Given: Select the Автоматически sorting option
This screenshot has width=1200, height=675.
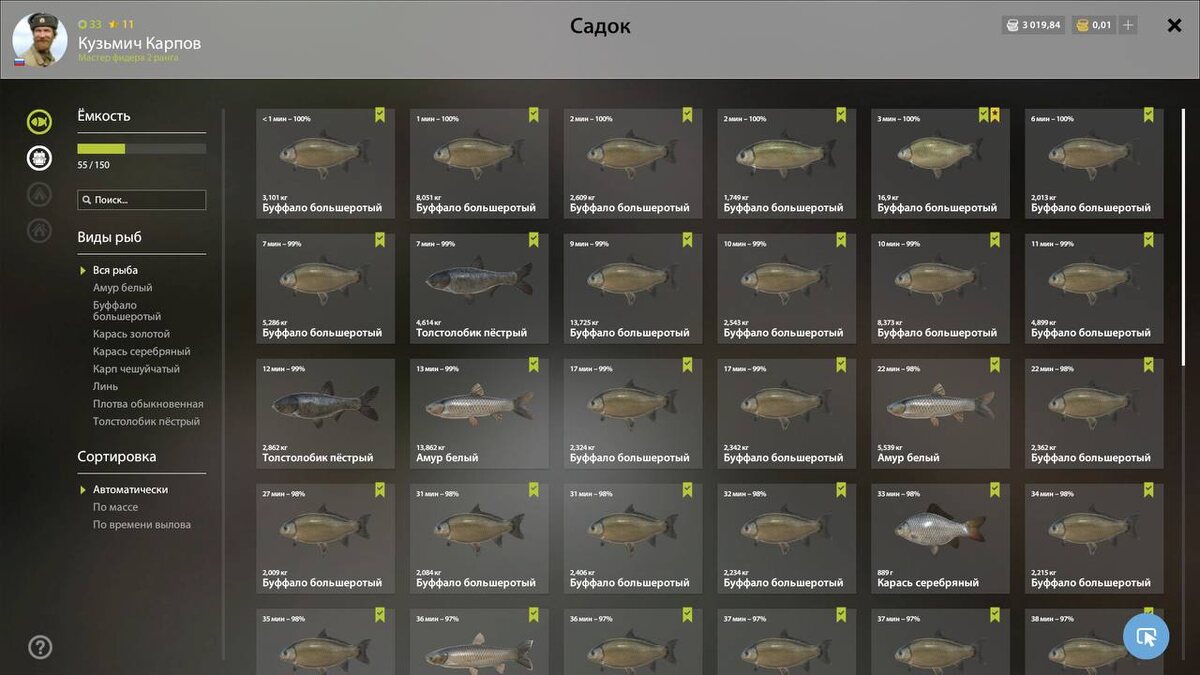Looking at the screenshot, I should point(130,490).
